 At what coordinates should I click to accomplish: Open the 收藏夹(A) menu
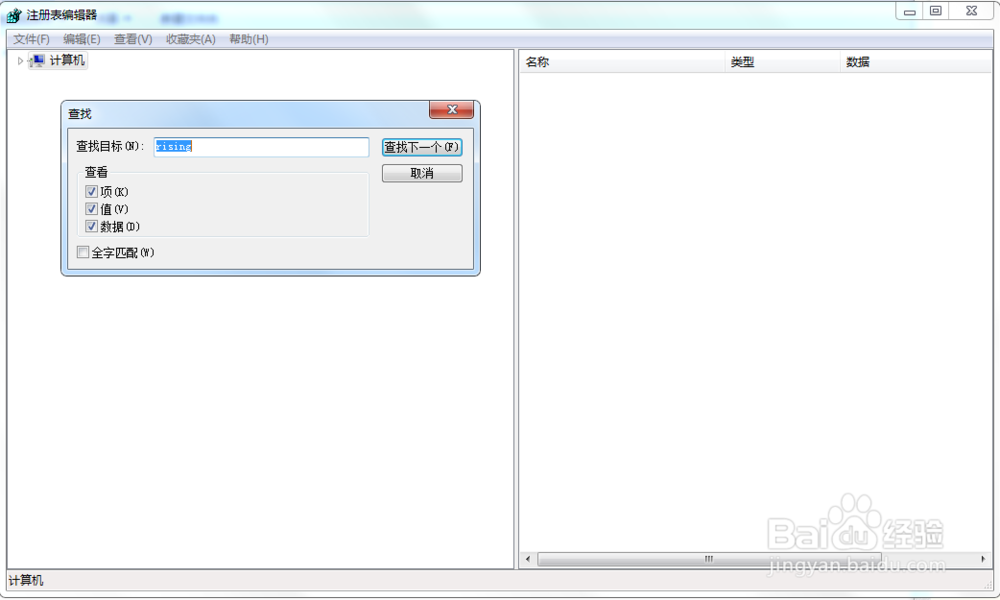(x=191, y=39)
